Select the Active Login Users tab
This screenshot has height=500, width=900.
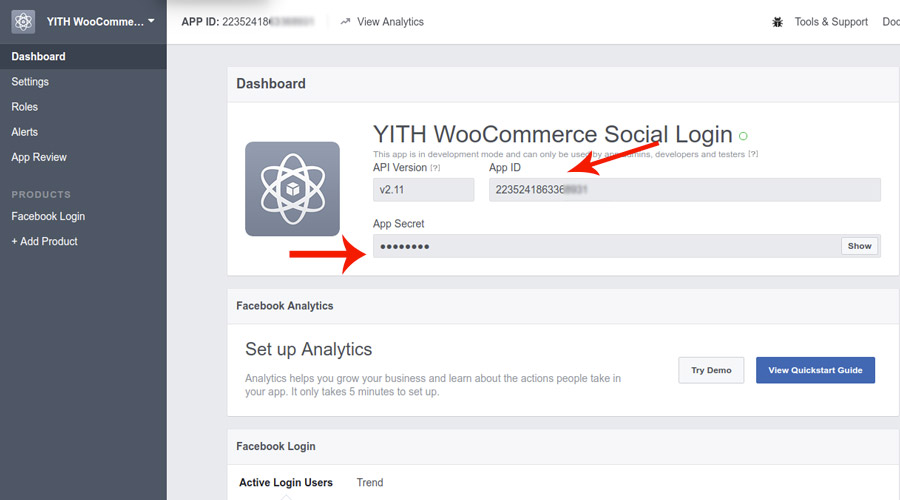[x=286, y=482]
